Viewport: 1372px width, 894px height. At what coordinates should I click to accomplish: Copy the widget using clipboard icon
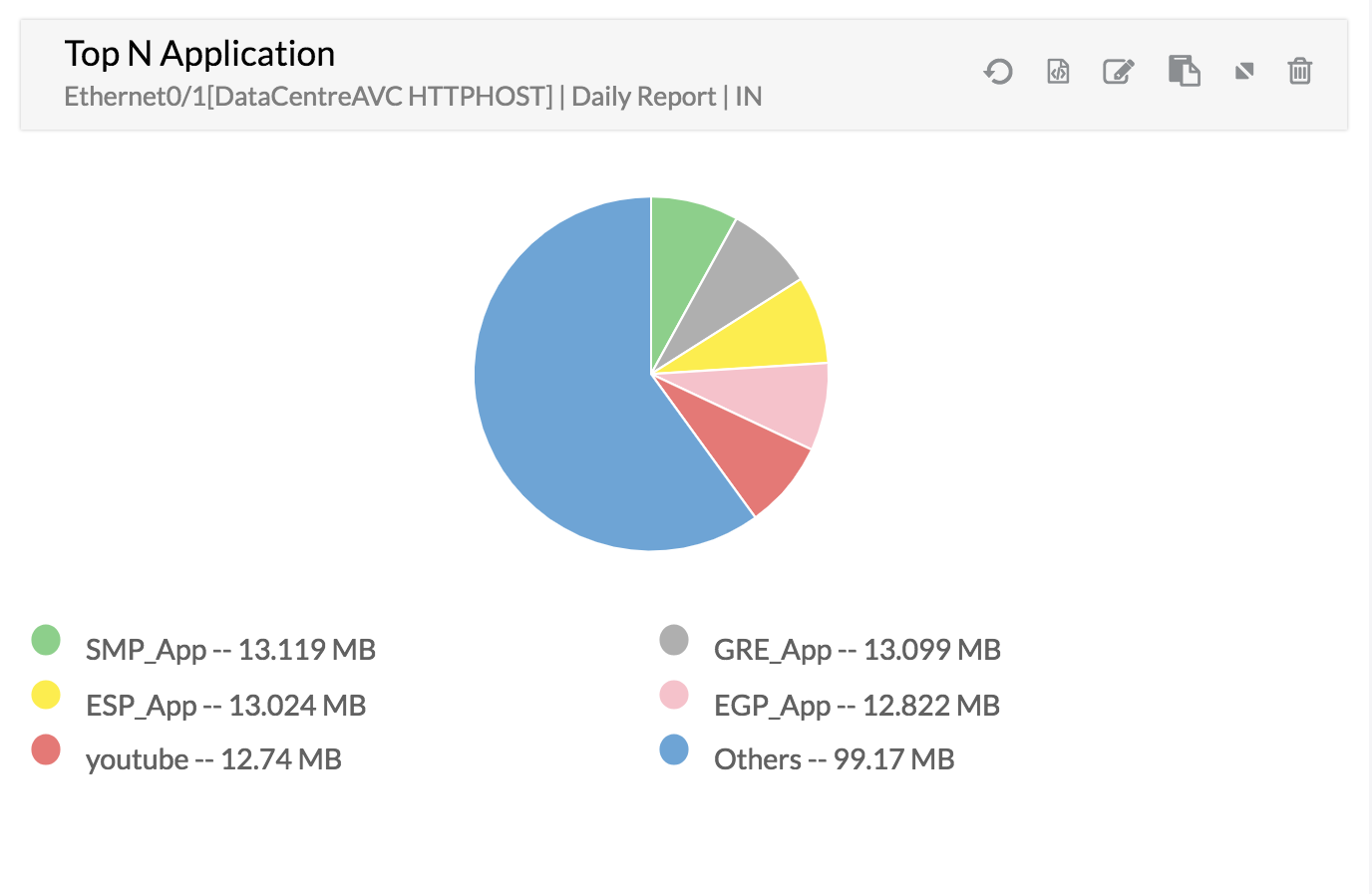pyautogui.click(x=1184, y=72)
